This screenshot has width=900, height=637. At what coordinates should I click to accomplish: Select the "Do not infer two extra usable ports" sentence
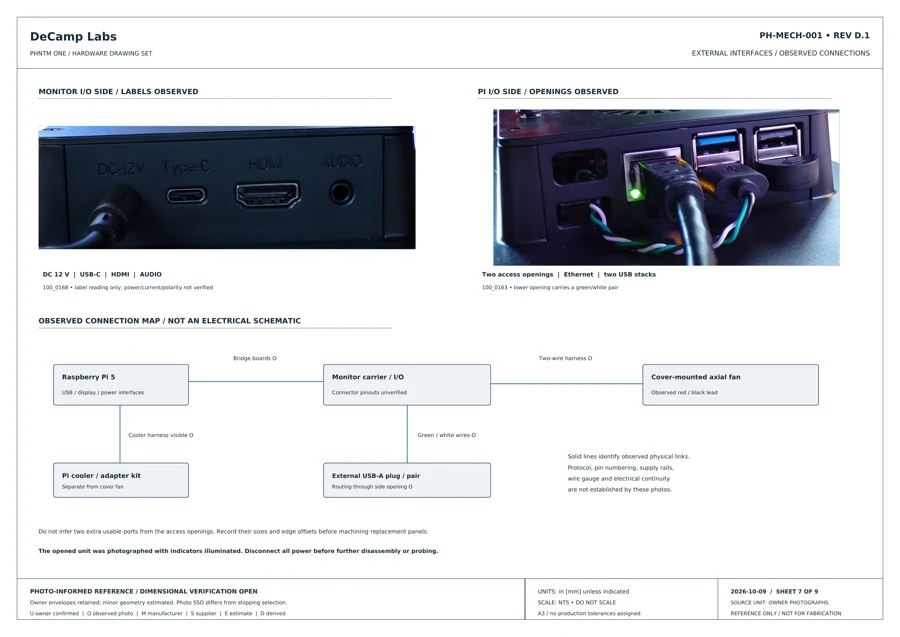click(233, 531)
